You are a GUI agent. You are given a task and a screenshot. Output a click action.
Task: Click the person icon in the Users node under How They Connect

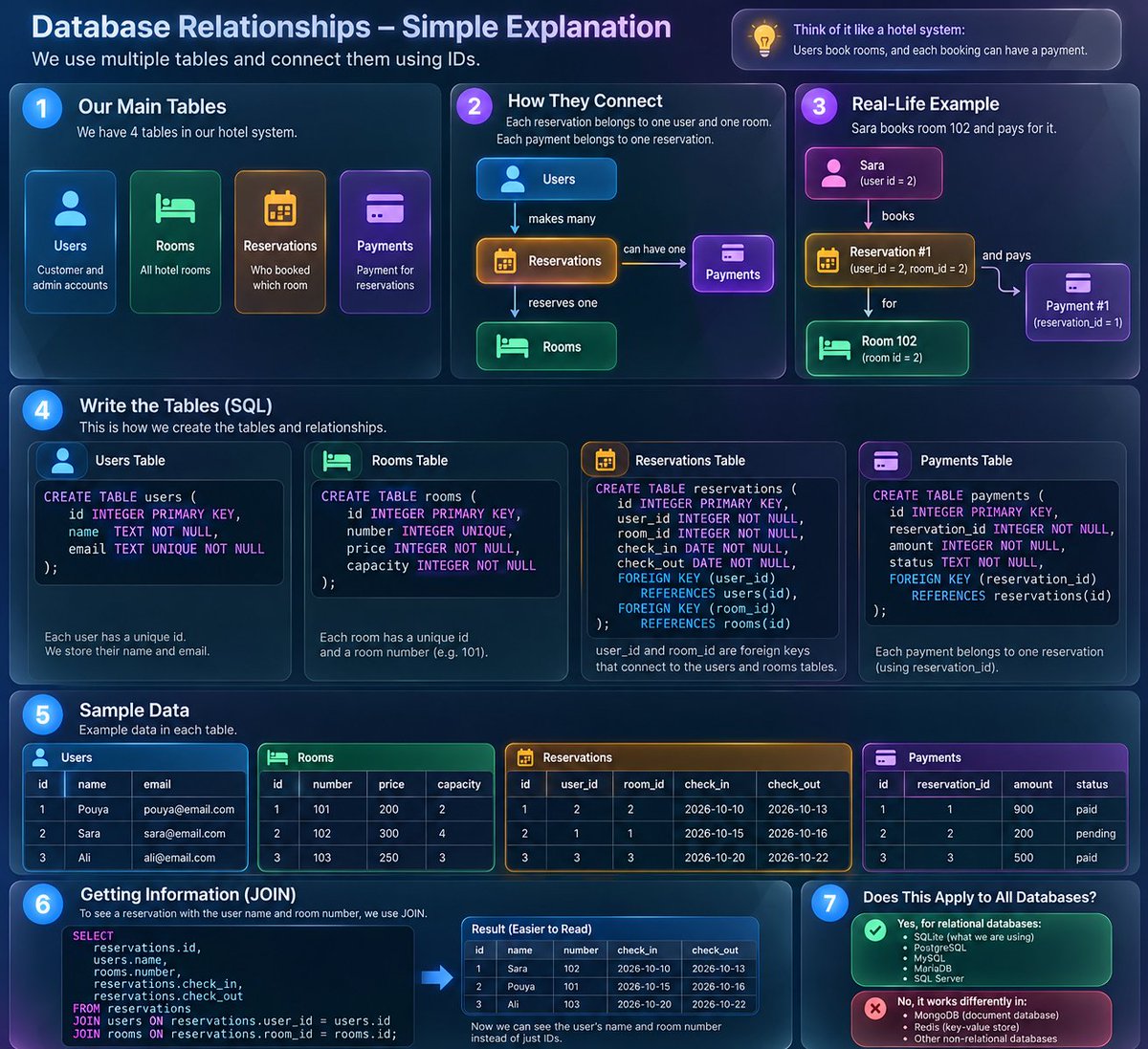click(x=513, y=179)
